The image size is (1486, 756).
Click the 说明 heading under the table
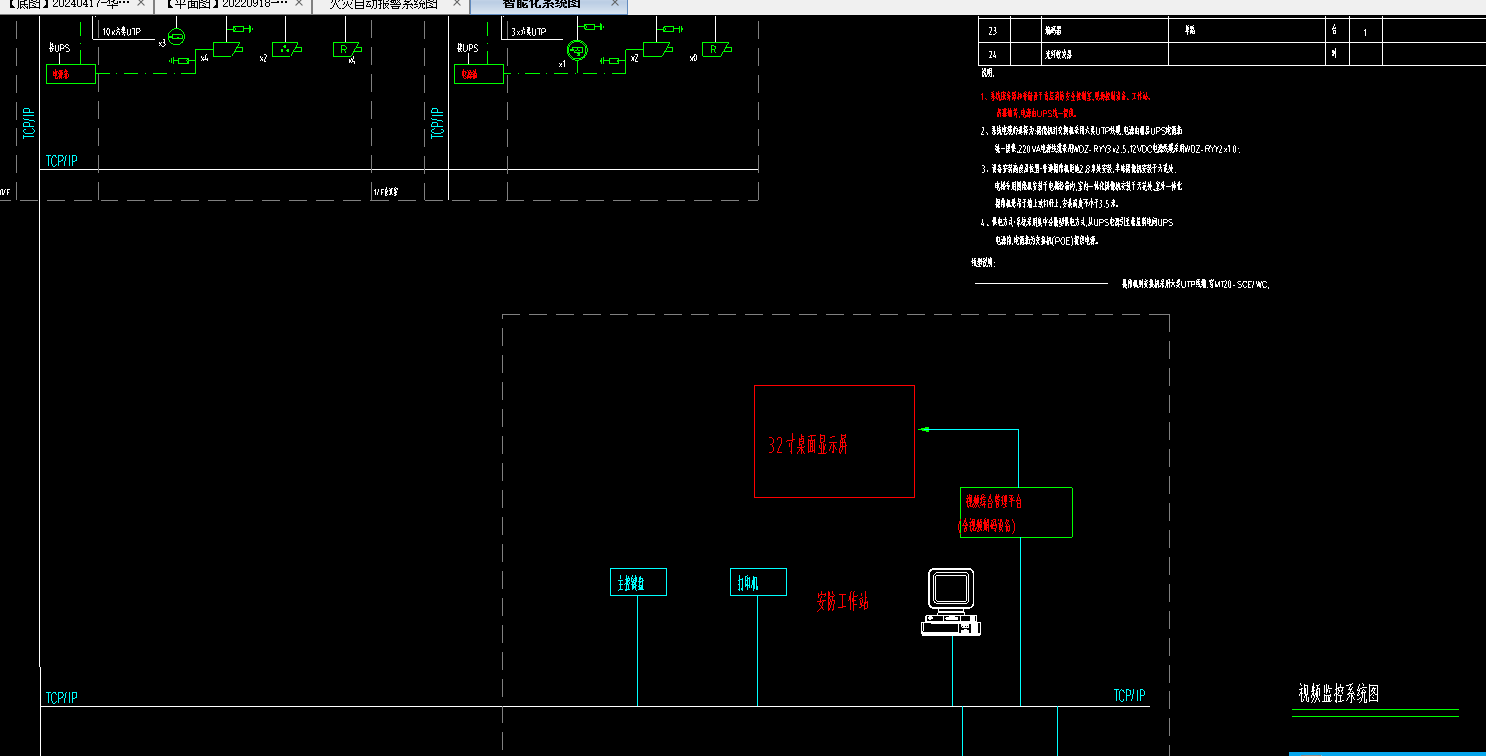pos(987,73)
